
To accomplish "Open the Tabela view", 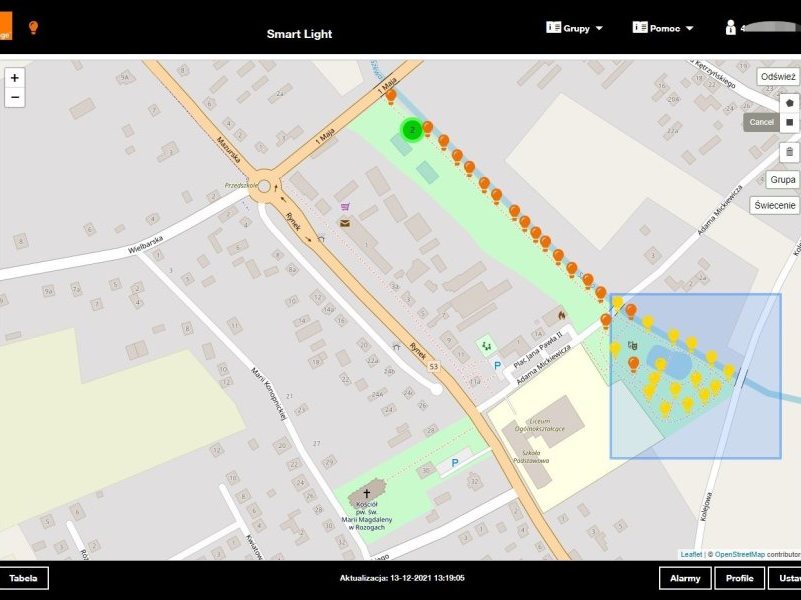I will click(x=23, y=578).
